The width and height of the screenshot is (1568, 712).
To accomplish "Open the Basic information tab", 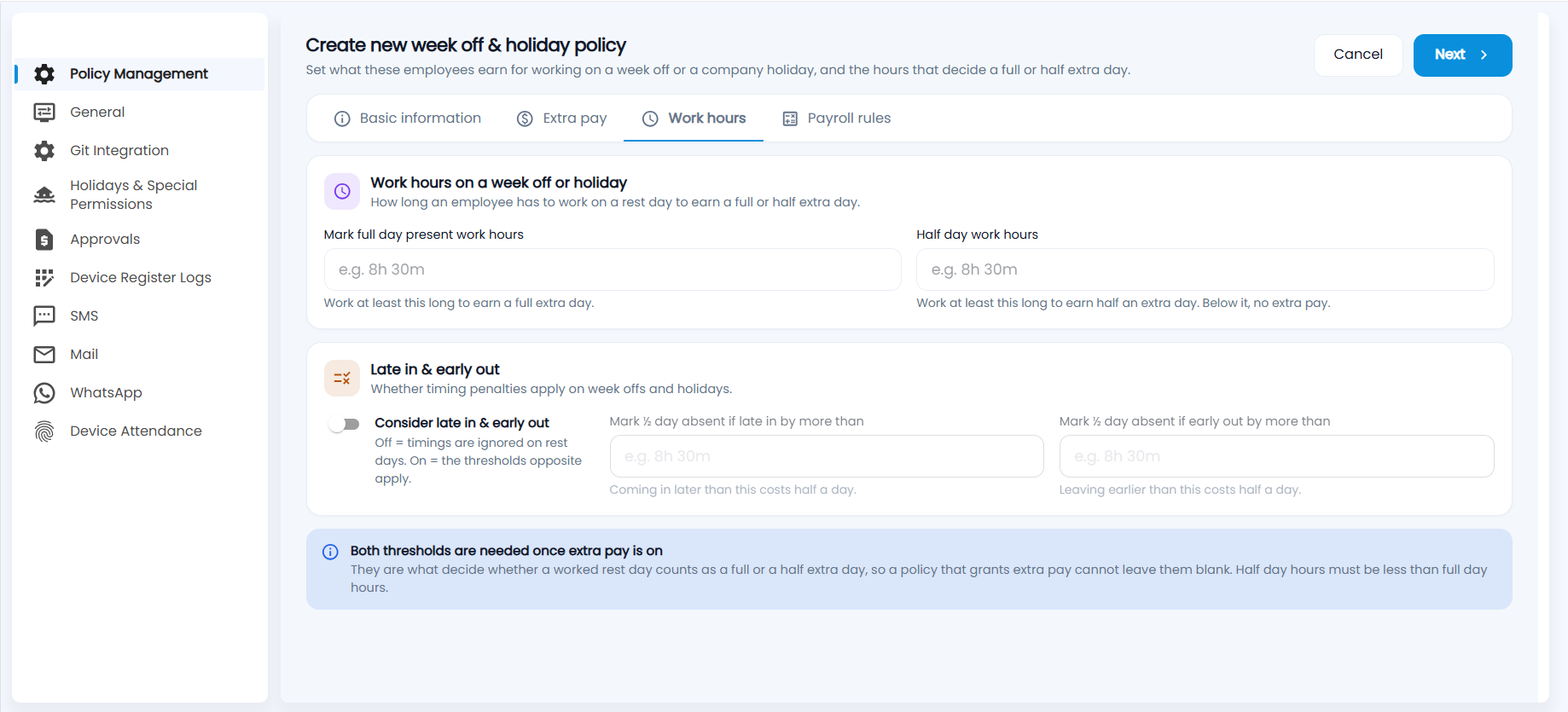I will pyautogui.click(x=407, y=119).
